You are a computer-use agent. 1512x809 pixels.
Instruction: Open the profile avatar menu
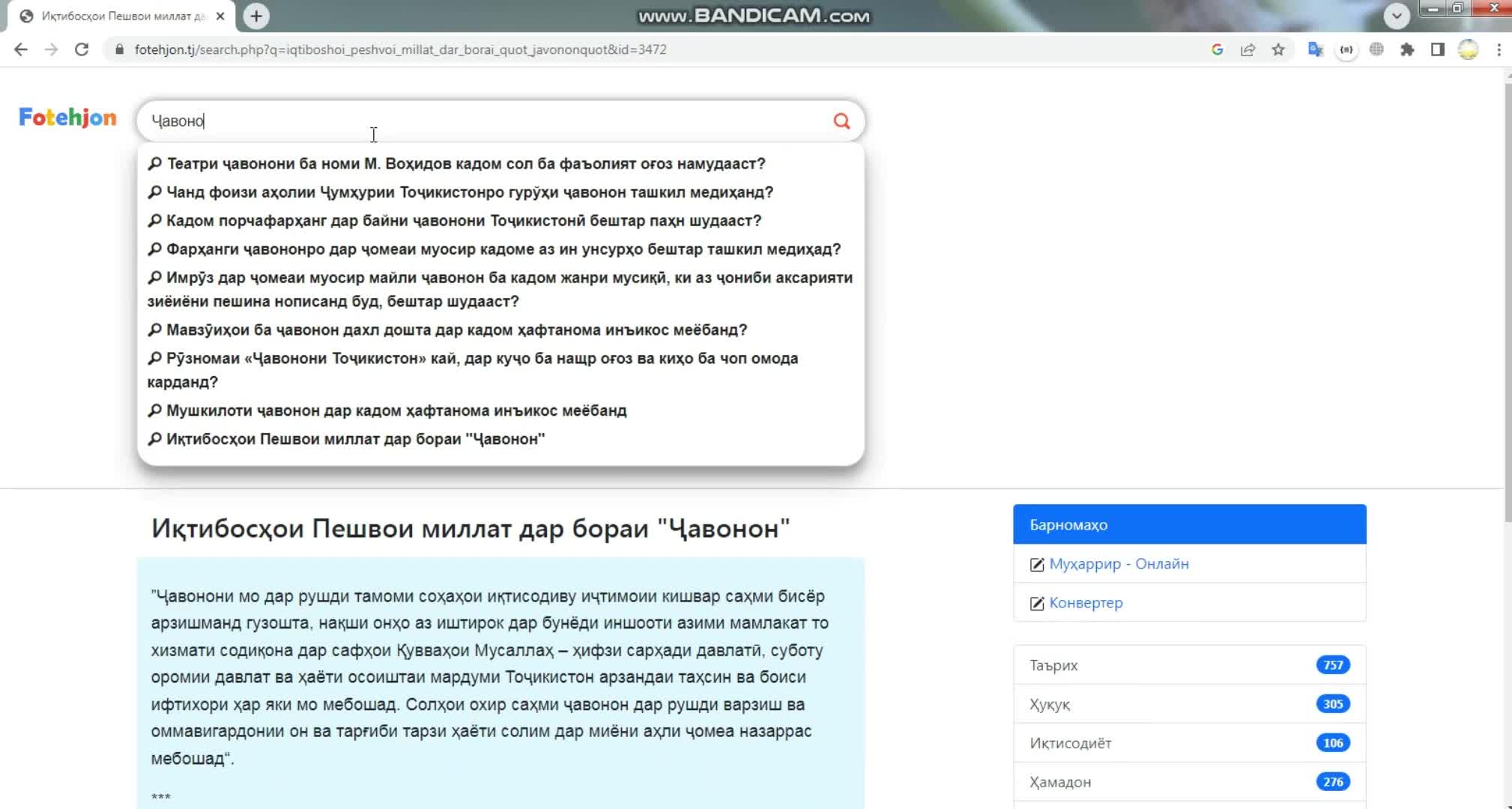click(x=1468, y=49)
